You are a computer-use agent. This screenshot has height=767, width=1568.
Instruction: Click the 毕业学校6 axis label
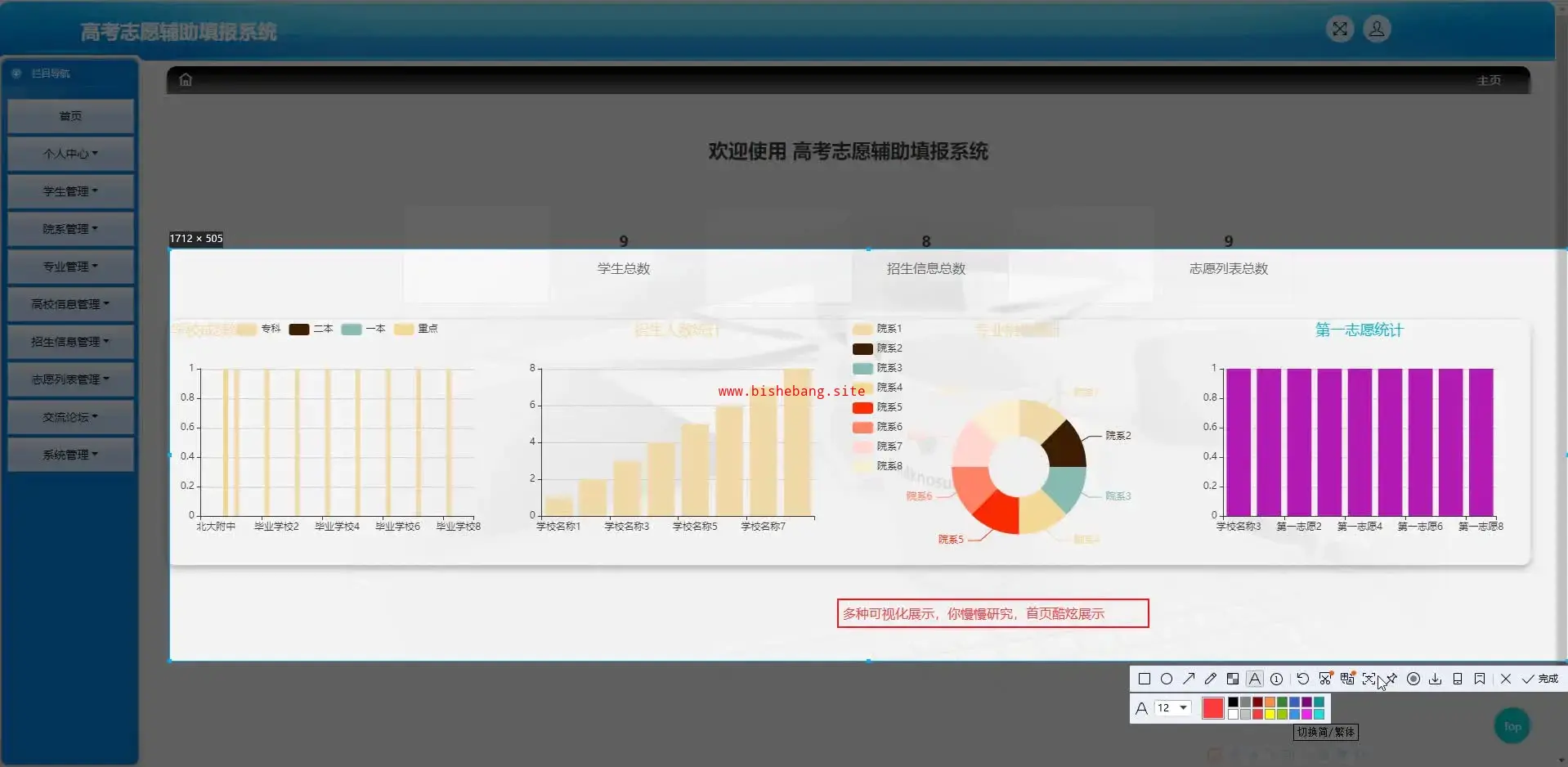click(397, 527)
